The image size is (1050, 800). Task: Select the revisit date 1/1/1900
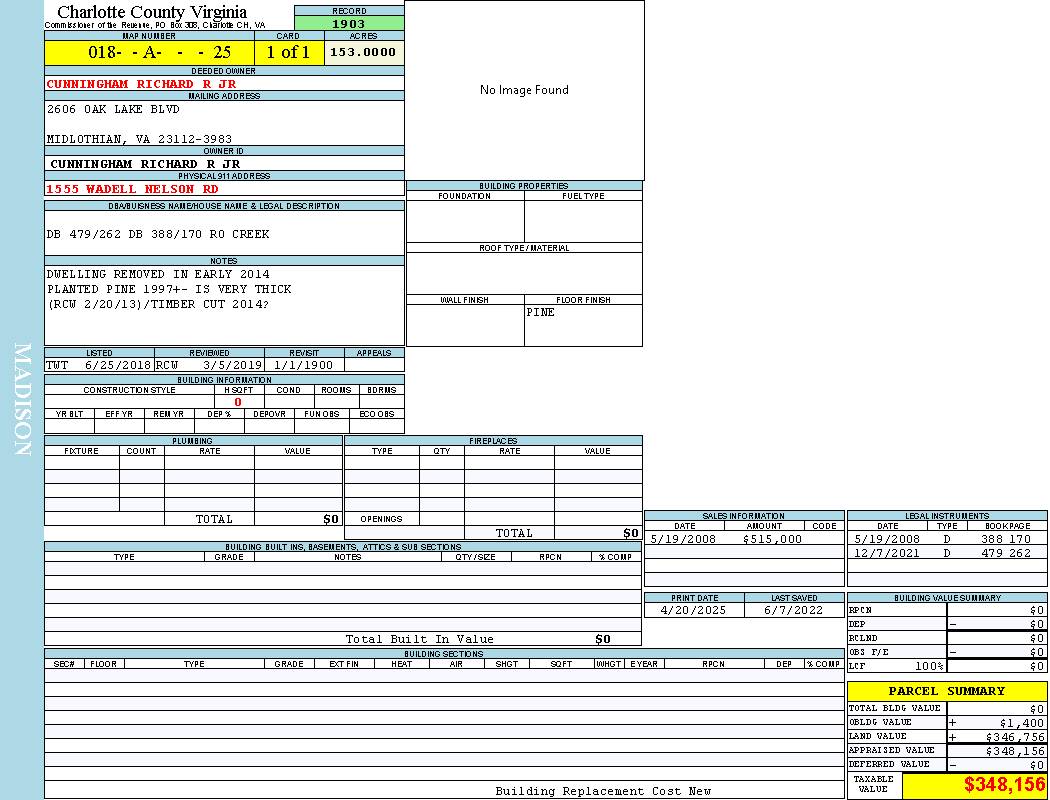(x=304, y=365)
